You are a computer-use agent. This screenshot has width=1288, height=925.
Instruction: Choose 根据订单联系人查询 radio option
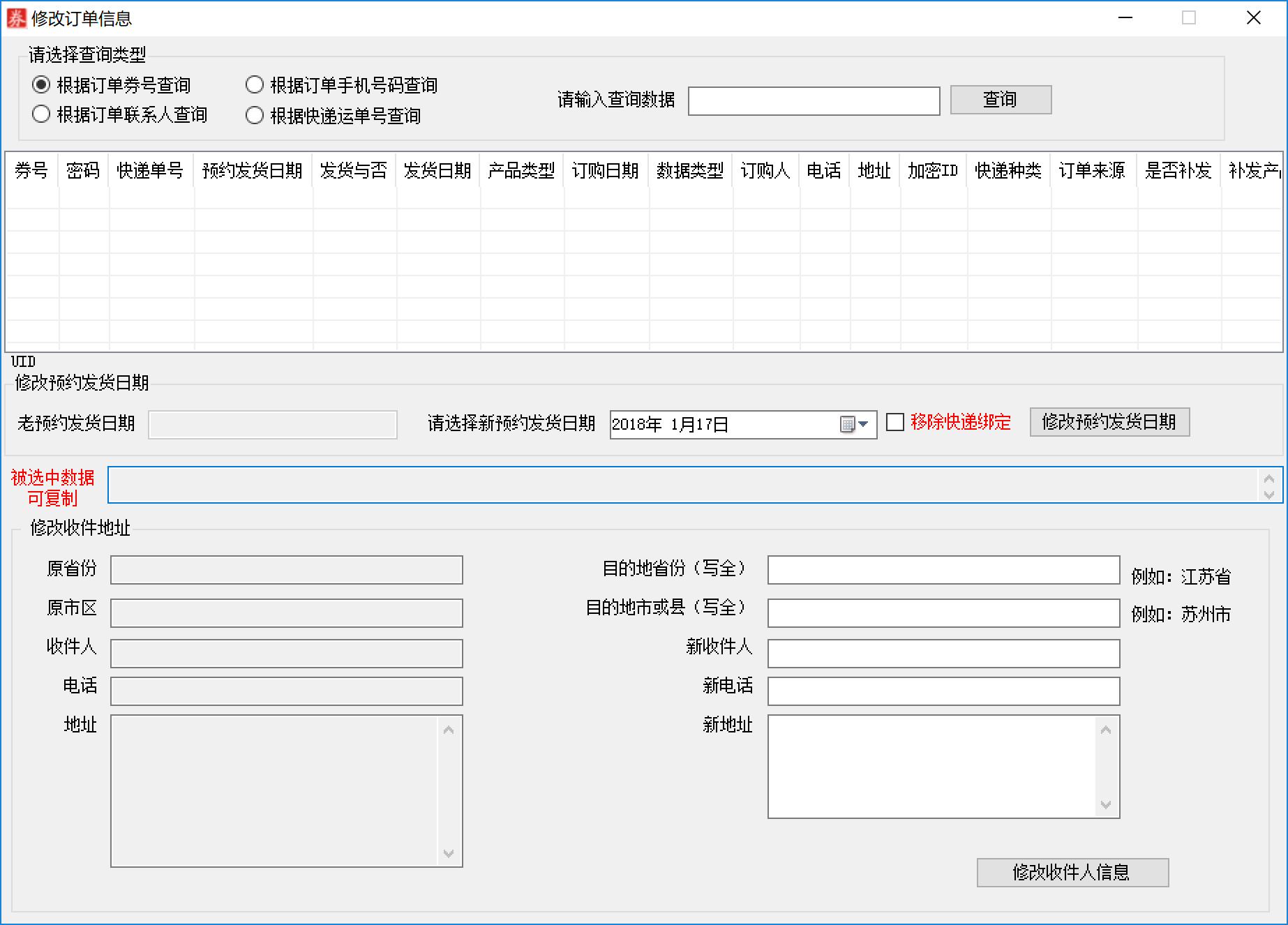[42, 114]
